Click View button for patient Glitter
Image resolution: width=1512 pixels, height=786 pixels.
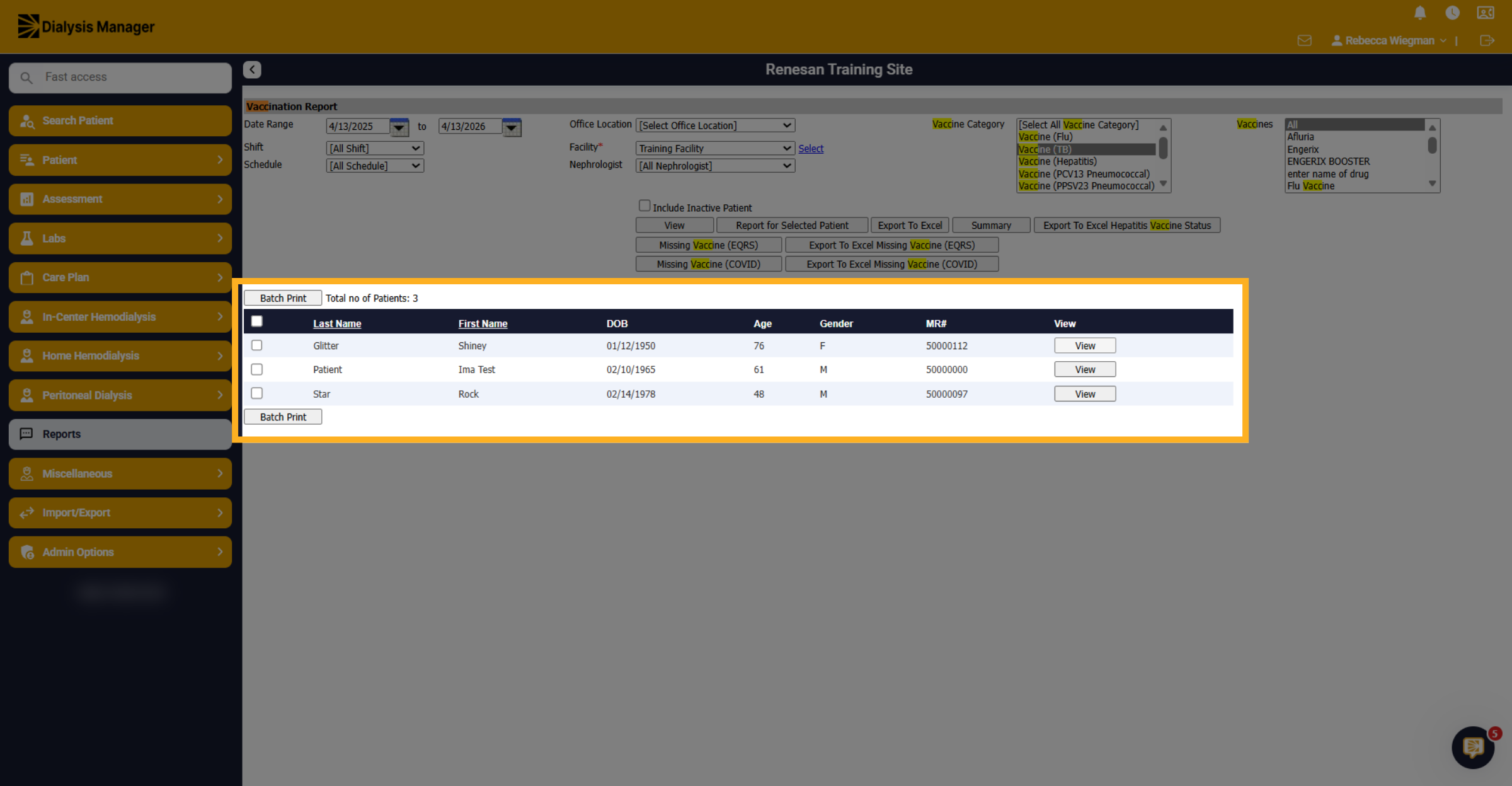[1085, 345]
